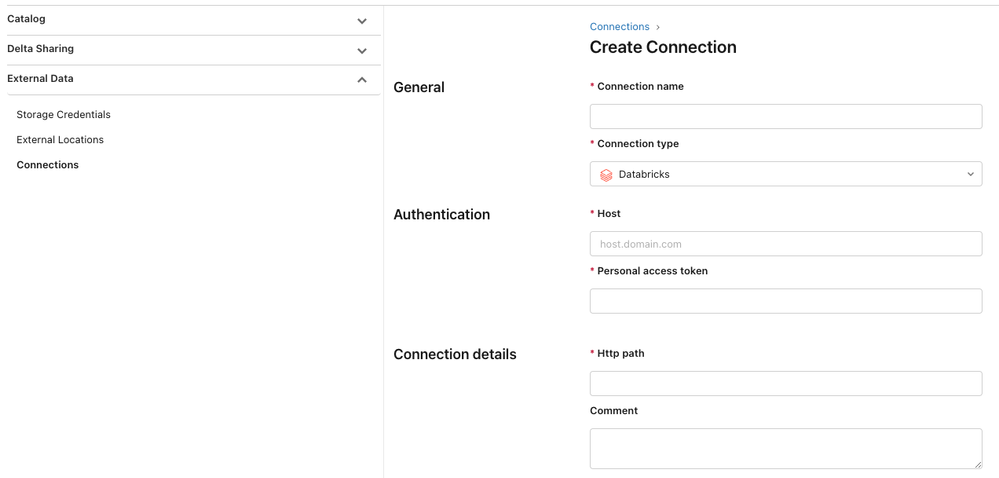Click inside the Comment text area
The height and width of the screenshot is (478, 999).
click(x=785, y=448)
